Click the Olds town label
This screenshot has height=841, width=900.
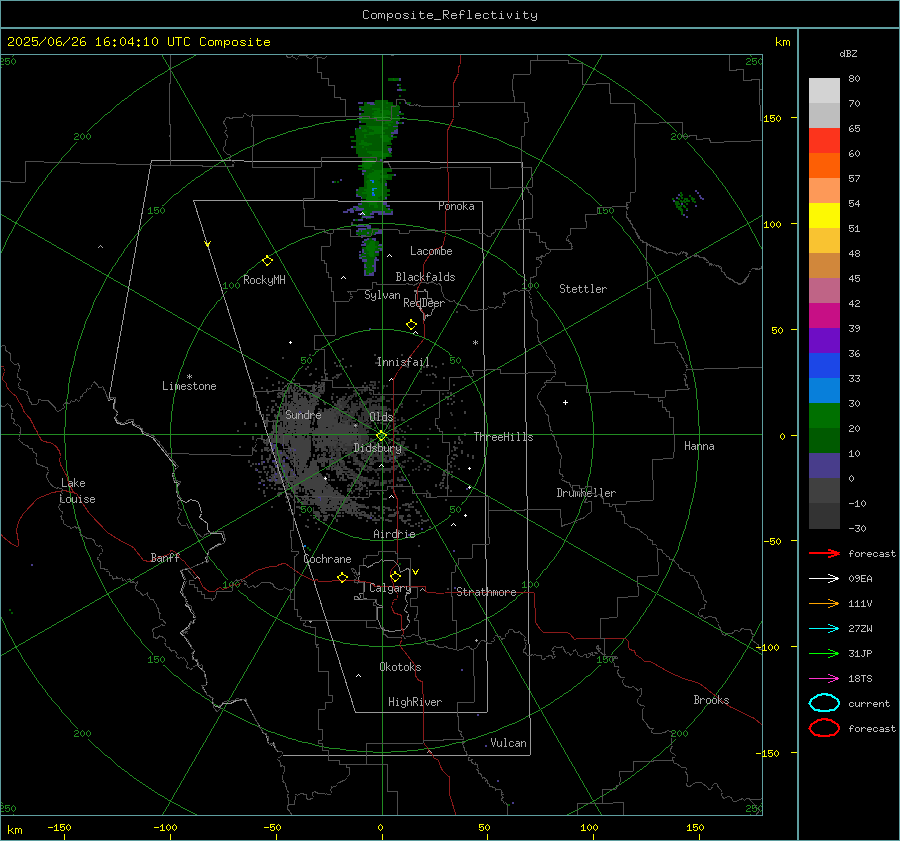point(381,417)
